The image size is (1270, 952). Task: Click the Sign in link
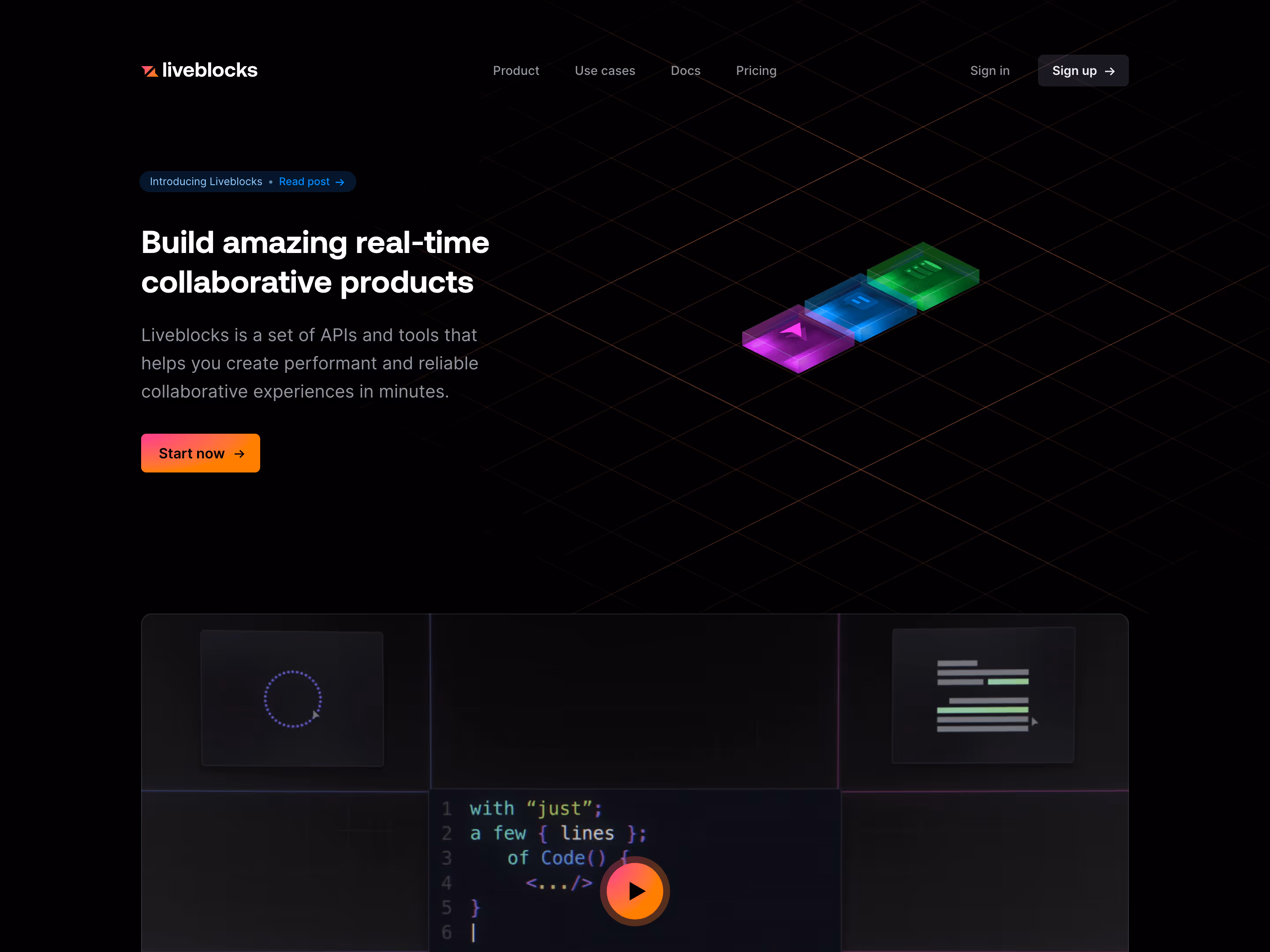tap(990, 71)
